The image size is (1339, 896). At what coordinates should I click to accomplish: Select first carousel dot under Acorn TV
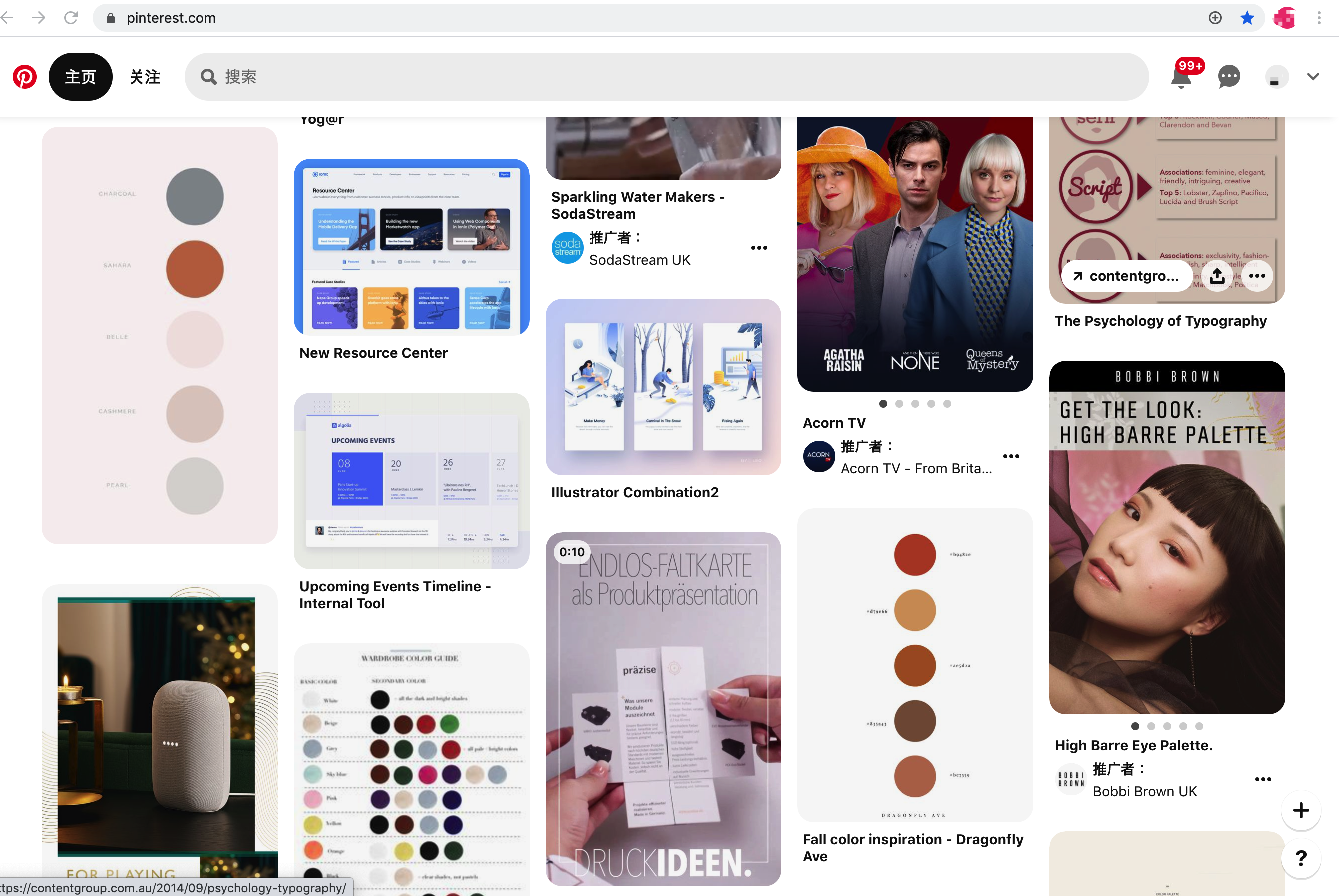(x=883, y=404)
